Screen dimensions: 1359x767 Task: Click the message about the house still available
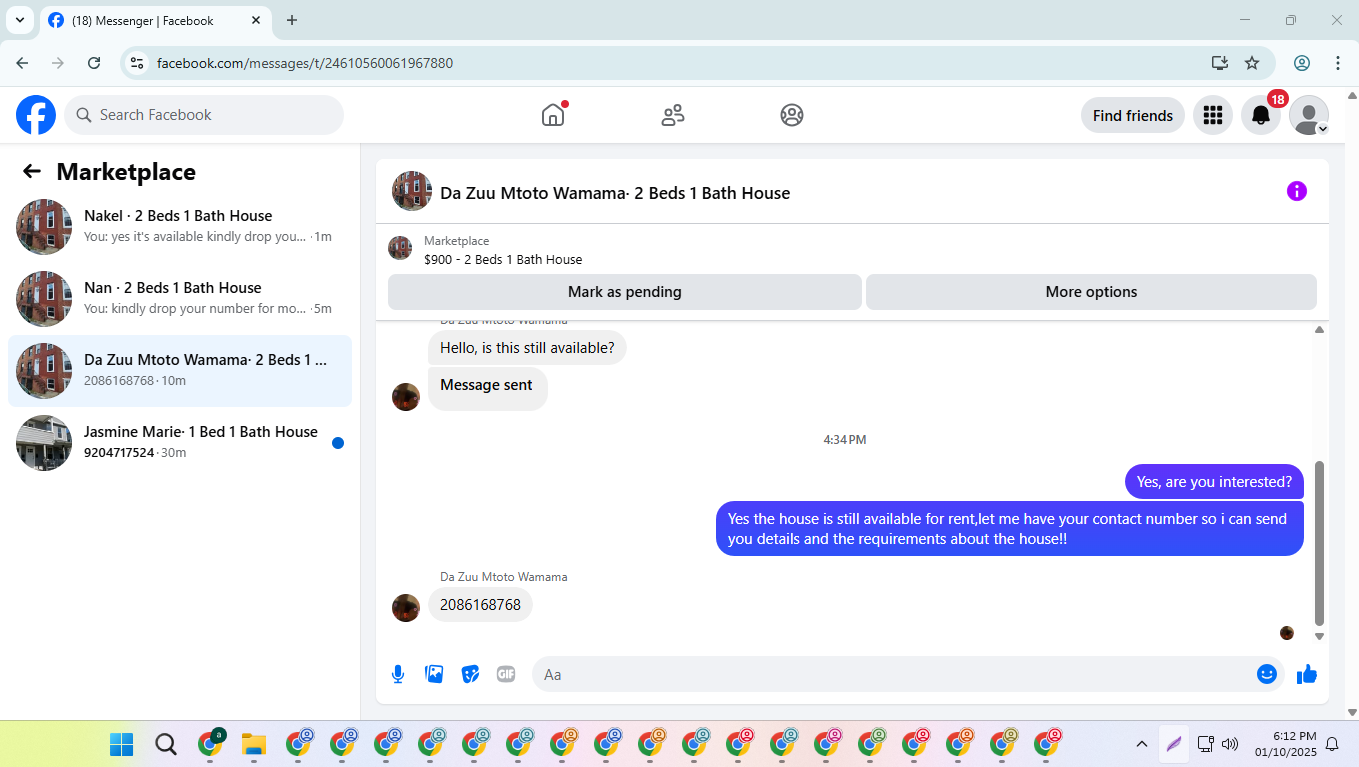point(1010,528)
